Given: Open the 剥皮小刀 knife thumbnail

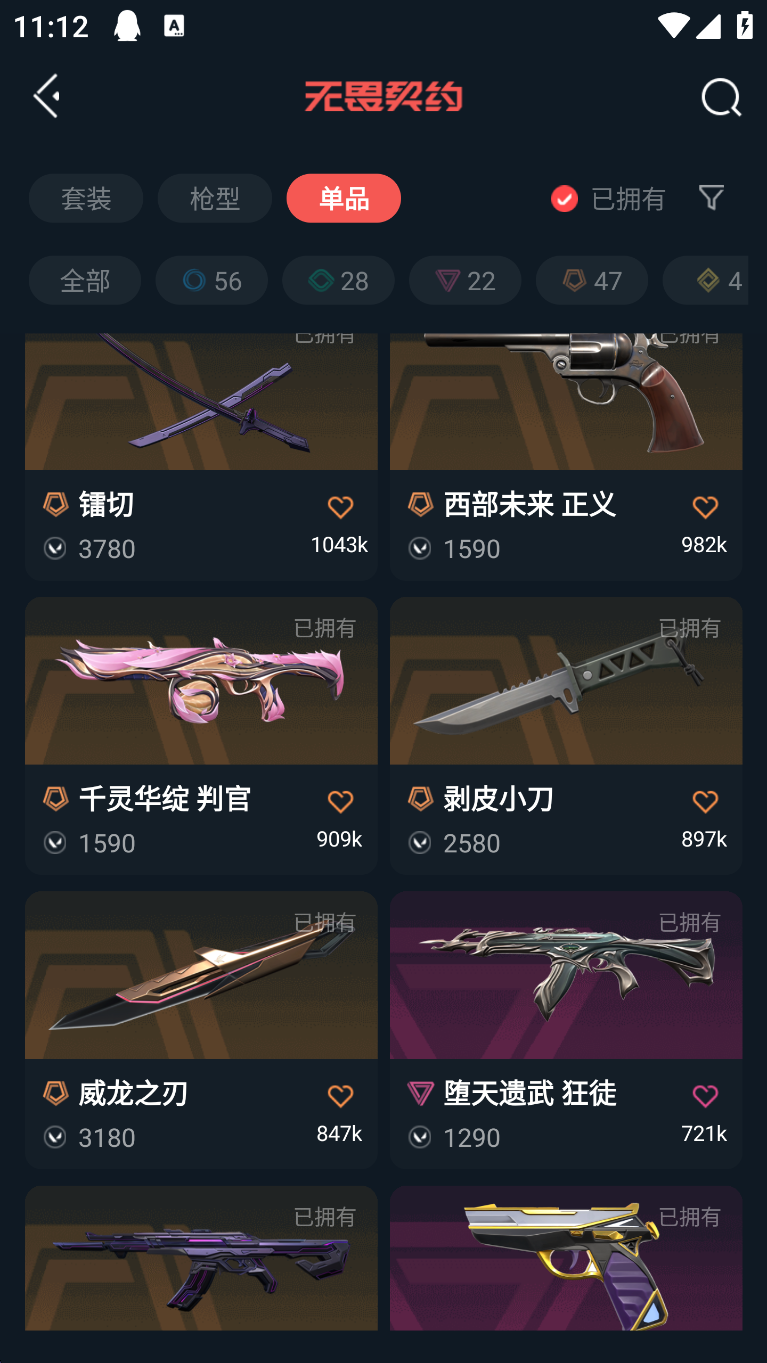Looking at the screenshot, I should coord(566,681).
